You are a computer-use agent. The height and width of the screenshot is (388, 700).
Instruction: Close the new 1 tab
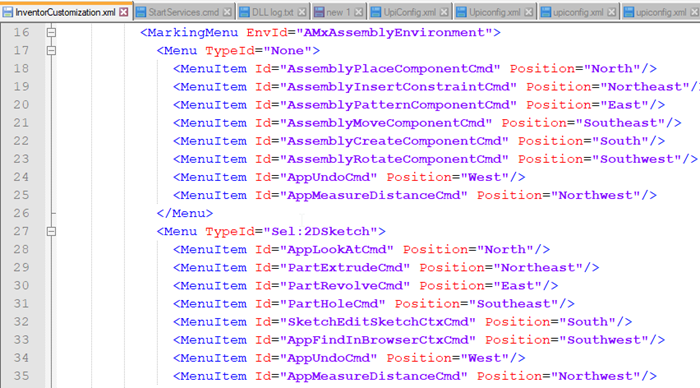pos(358,12)
